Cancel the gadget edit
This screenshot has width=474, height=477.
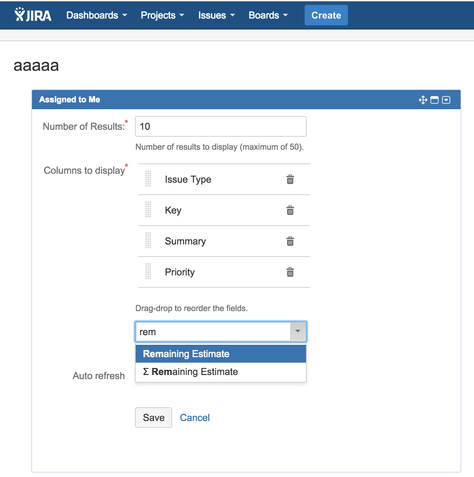[195, 418]
